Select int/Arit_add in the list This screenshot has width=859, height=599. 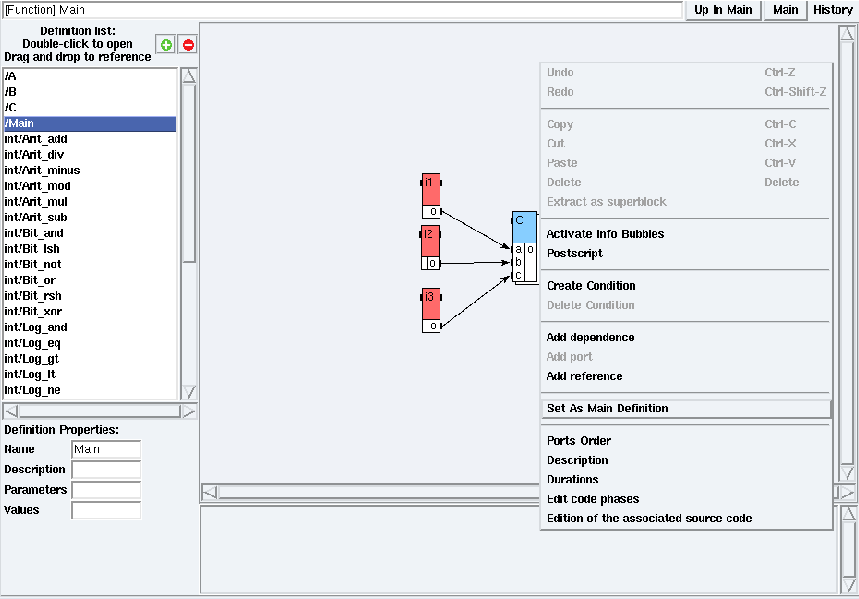coord(90,139)
